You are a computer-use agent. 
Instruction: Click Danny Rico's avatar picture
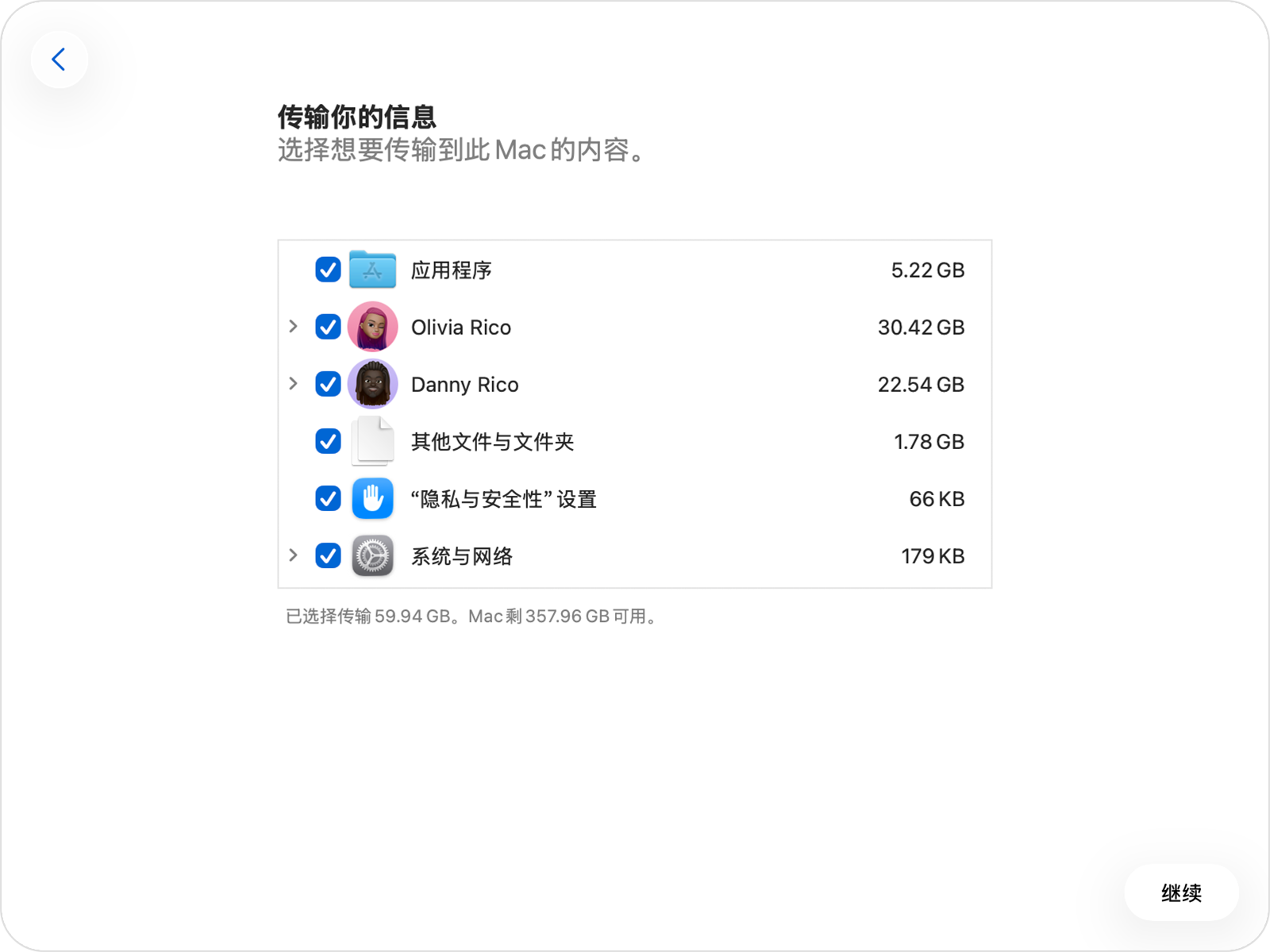[372, 384]
